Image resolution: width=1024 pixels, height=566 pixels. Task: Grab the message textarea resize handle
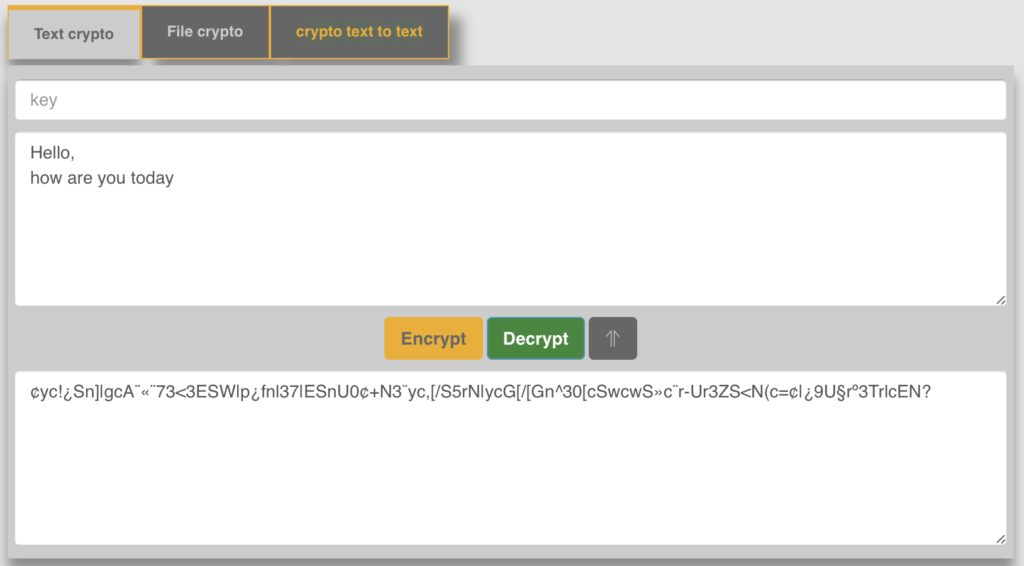999,299
